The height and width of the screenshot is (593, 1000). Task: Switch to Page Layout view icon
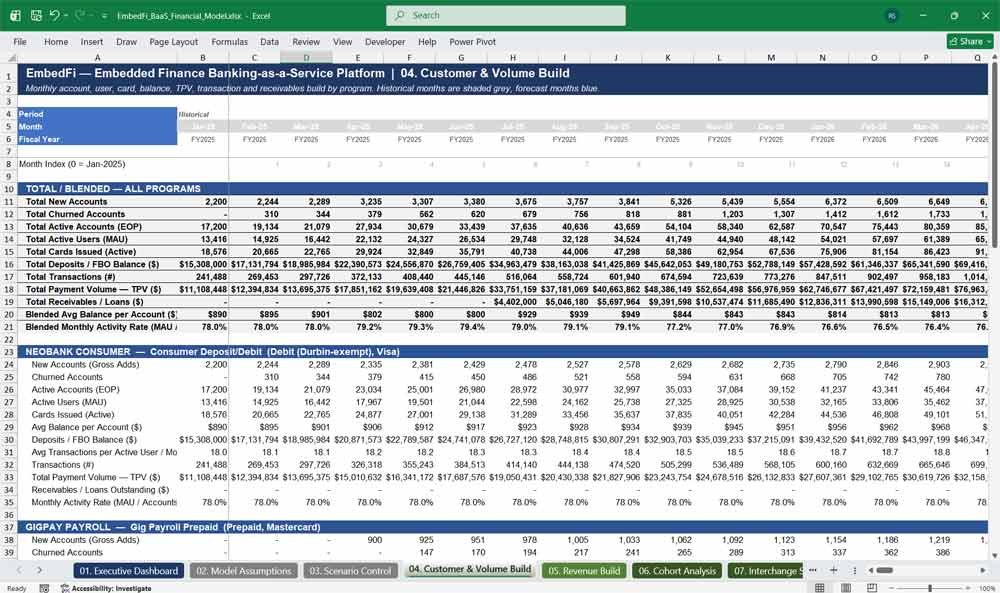point(846,587)
